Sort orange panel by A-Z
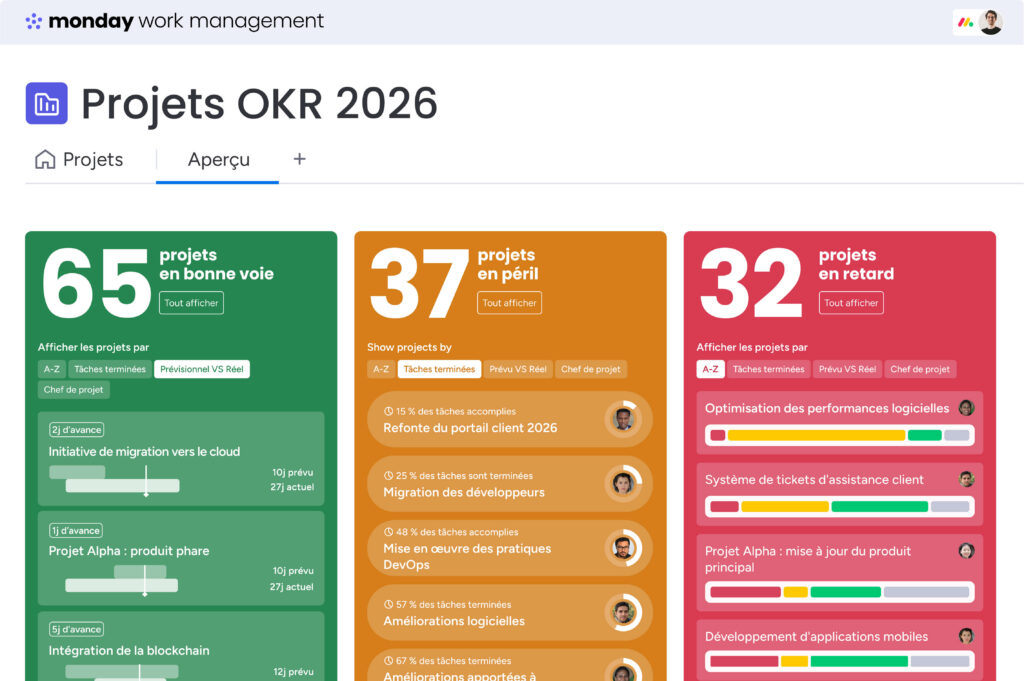The width and height of the screenshot is (1024, 681). pyautogui.click(x=381, y=369)
